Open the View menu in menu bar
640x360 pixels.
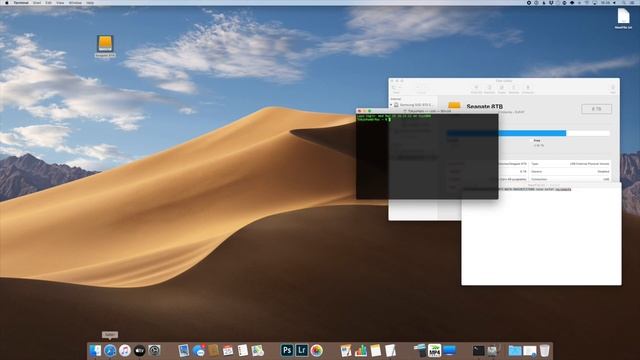tap(60, 3)
